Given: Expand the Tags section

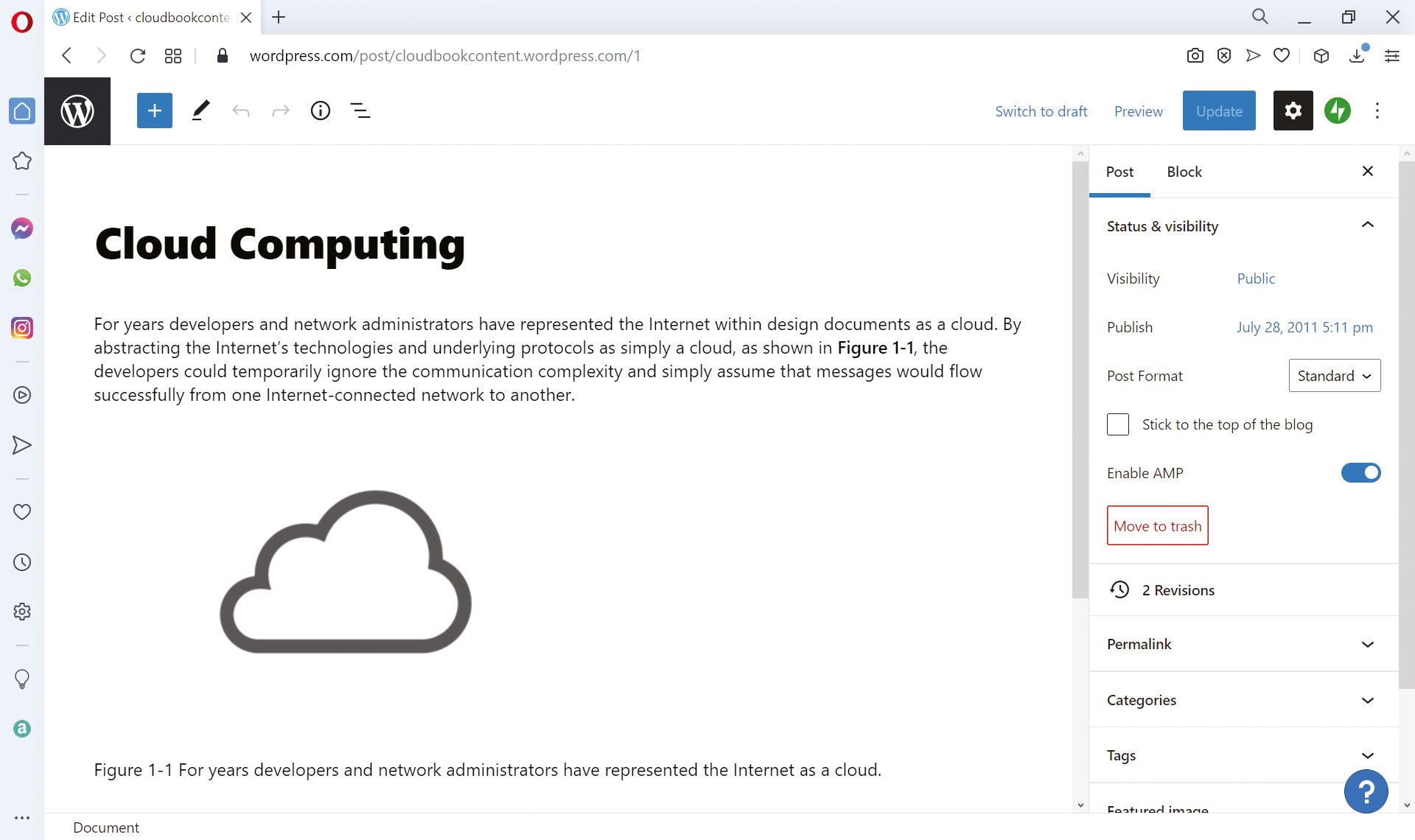Looking at the screenshot, I should (1367, 754).
